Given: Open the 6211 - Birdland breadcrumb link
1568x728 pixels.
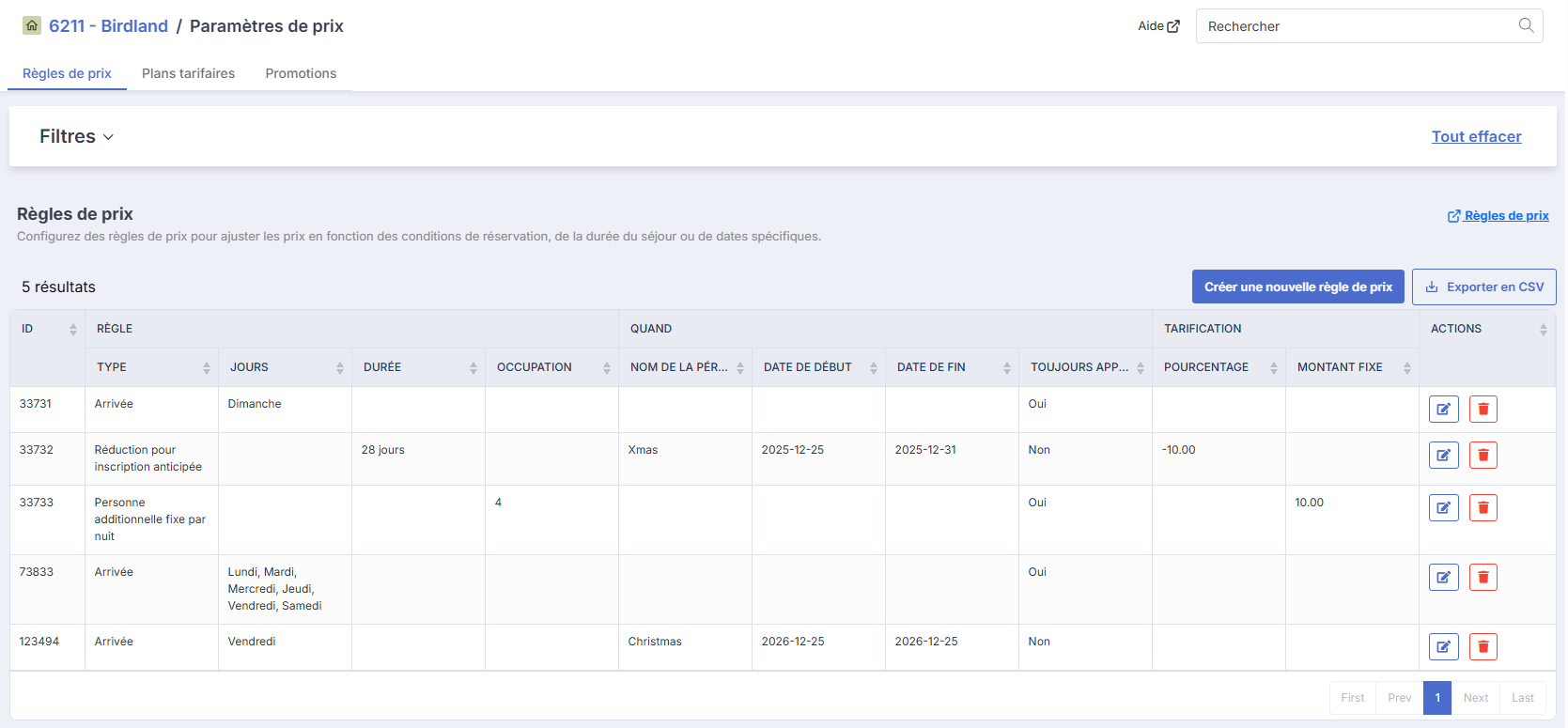Looking at the screenshot, I should [x=108, y=25].
